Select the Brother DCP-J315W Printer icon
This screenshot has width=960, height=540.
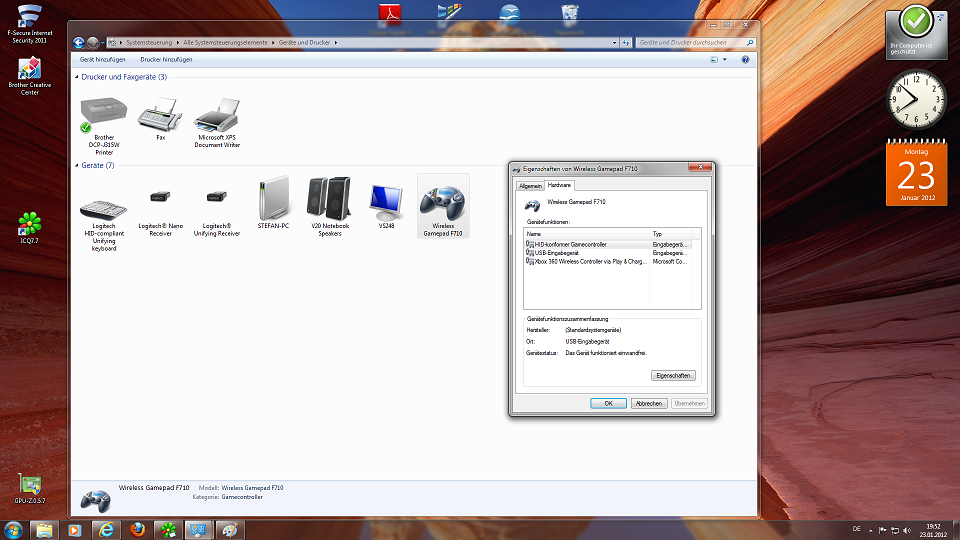[103, 126]
